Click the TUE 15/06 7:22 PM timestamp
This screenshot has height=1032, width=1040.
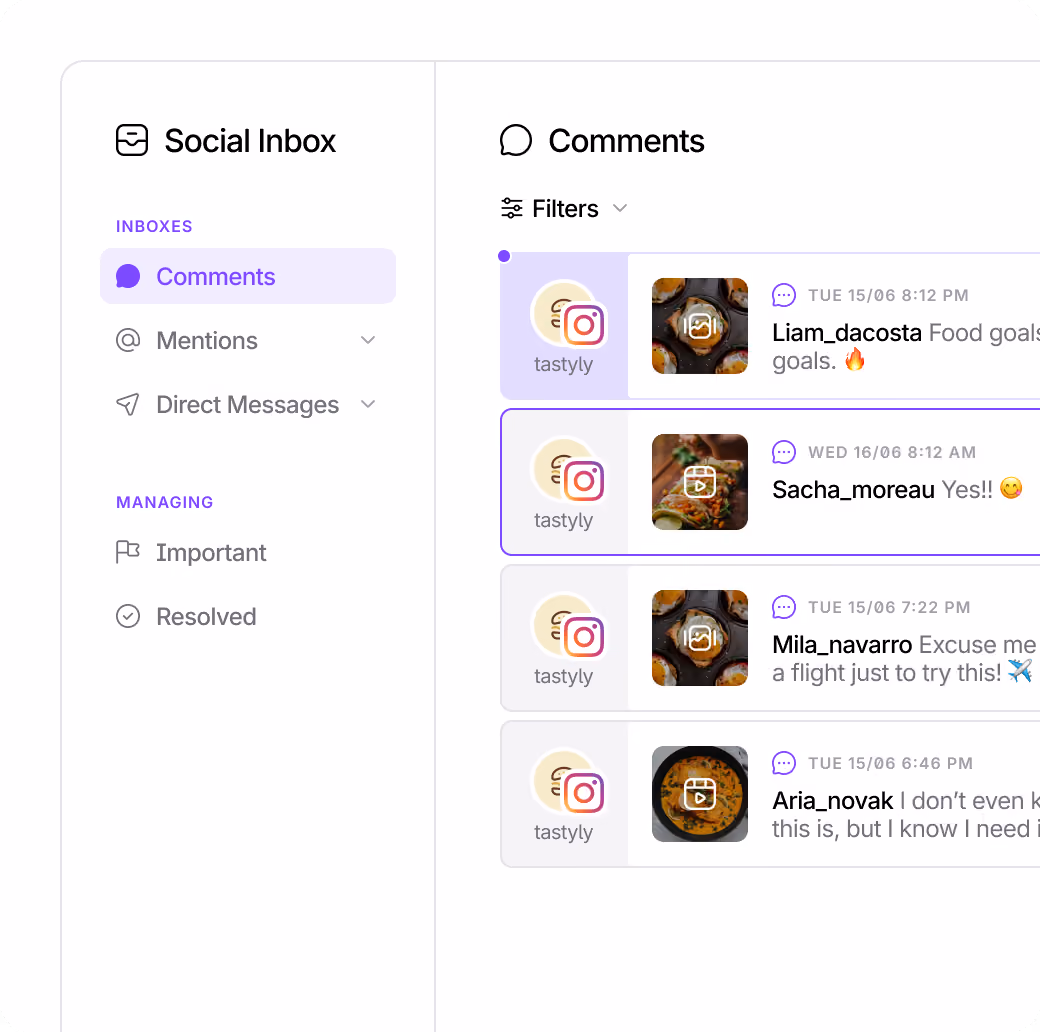(889, 607)
